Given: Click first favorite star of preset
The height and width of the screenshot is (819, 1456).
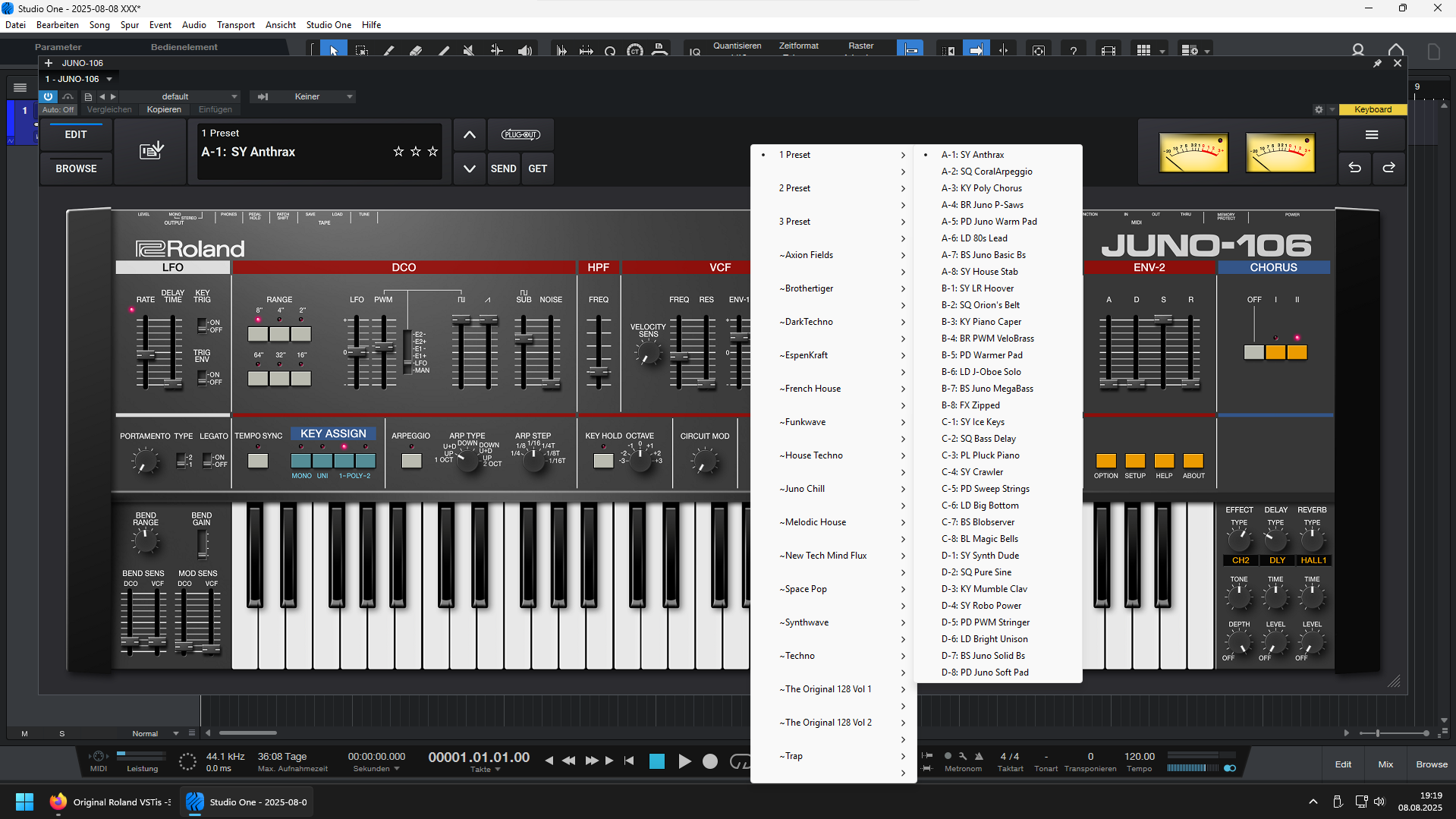Looking at the screenshot, I should 398,152.
